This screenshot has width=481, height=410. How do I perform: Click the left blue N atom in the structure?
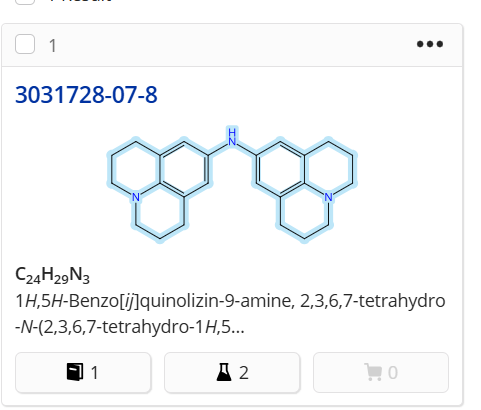click(136, 197)
